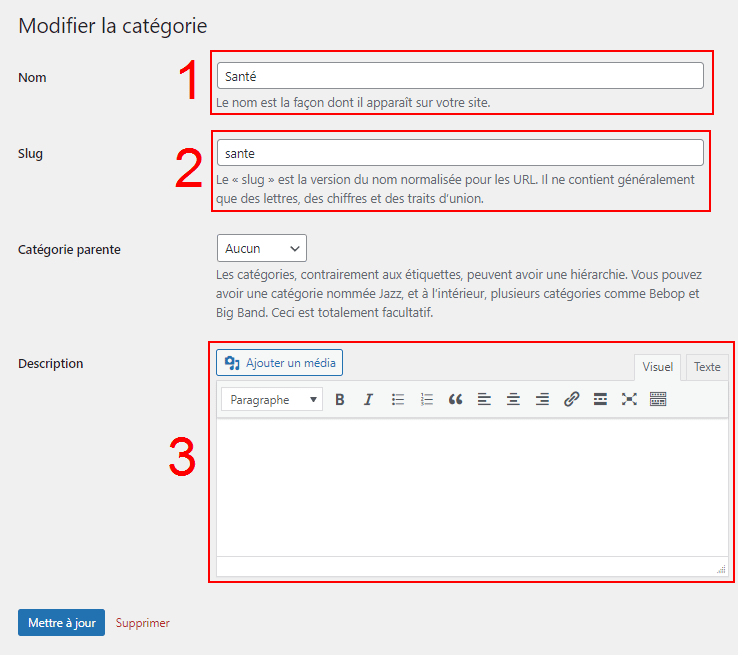Click the Ajouter un média button
The height and width of the screenshot is (655, 738).
click(x=280, y=362)
